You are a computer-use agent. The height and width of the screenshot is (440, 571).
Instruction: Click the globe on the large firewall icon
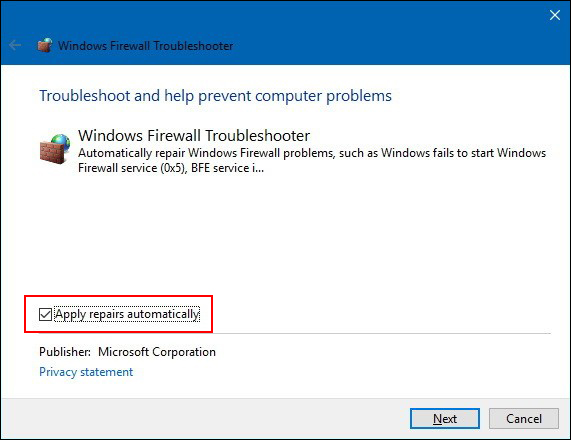[61, 142]
